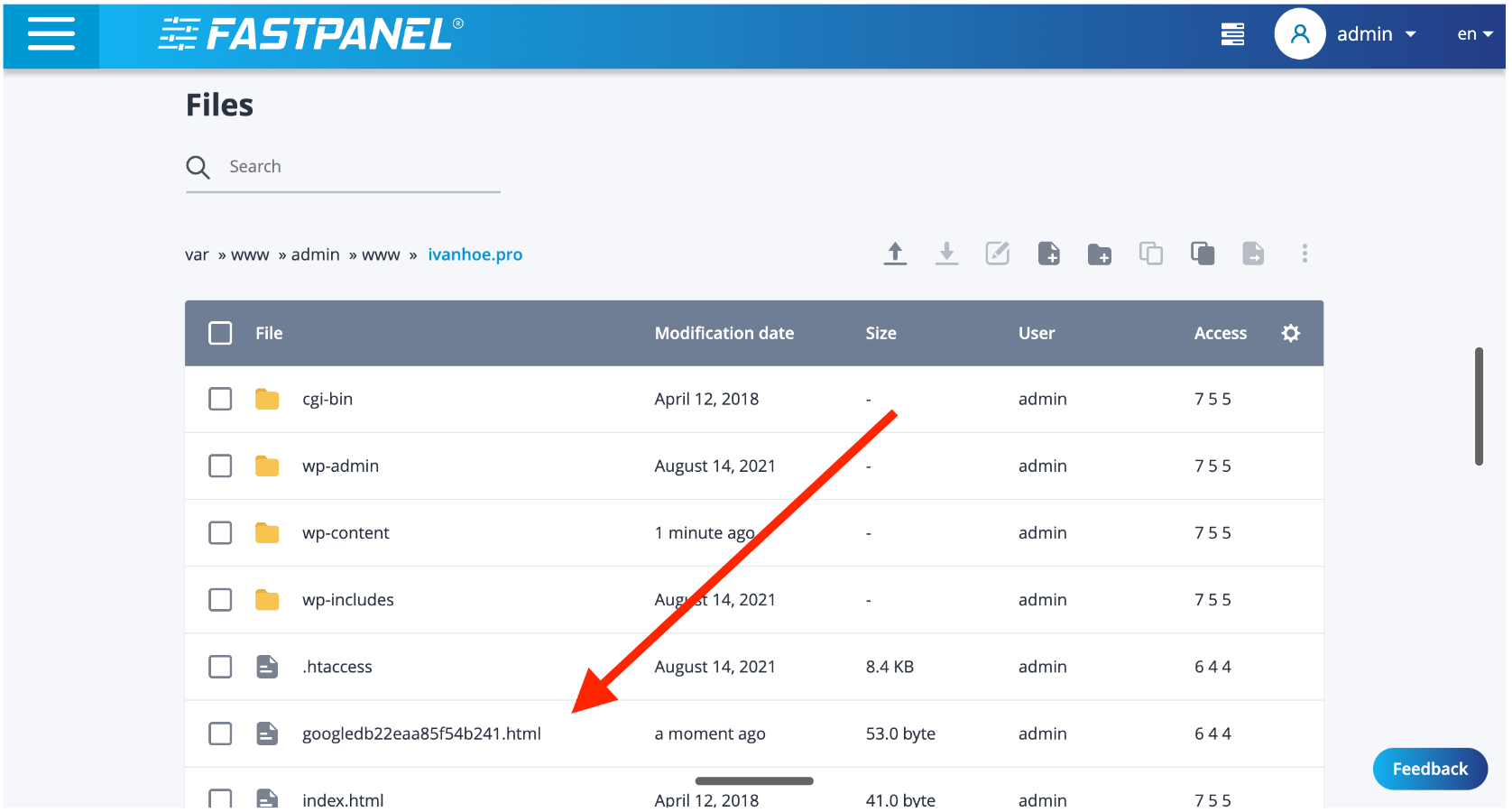Screen dimensions: 1512x812
Task: Click the Feedback button
Action: coord(1429,769)
